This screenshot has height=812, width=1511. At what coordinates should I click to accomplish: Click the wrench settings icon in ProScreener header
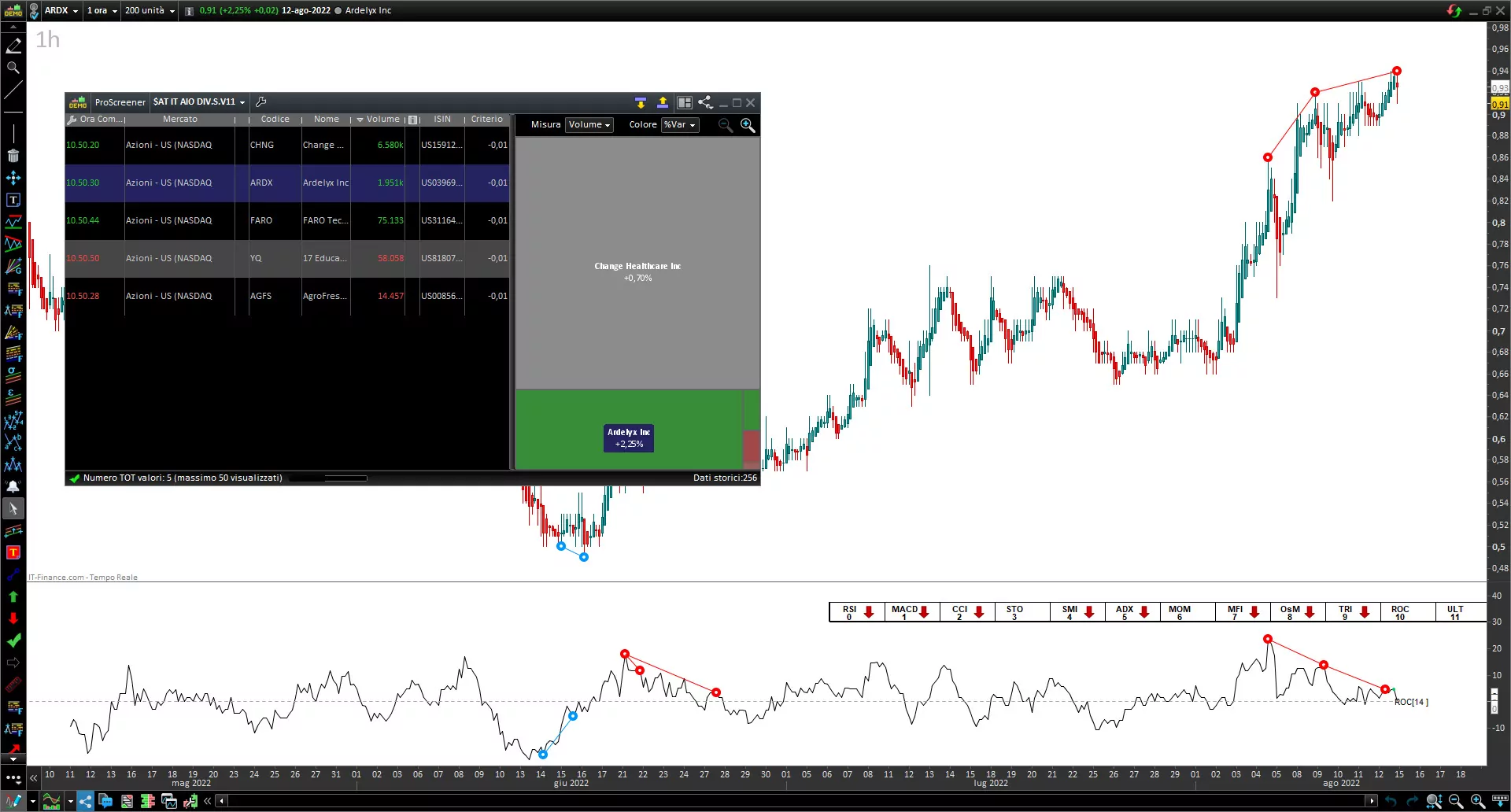(261, 101)
